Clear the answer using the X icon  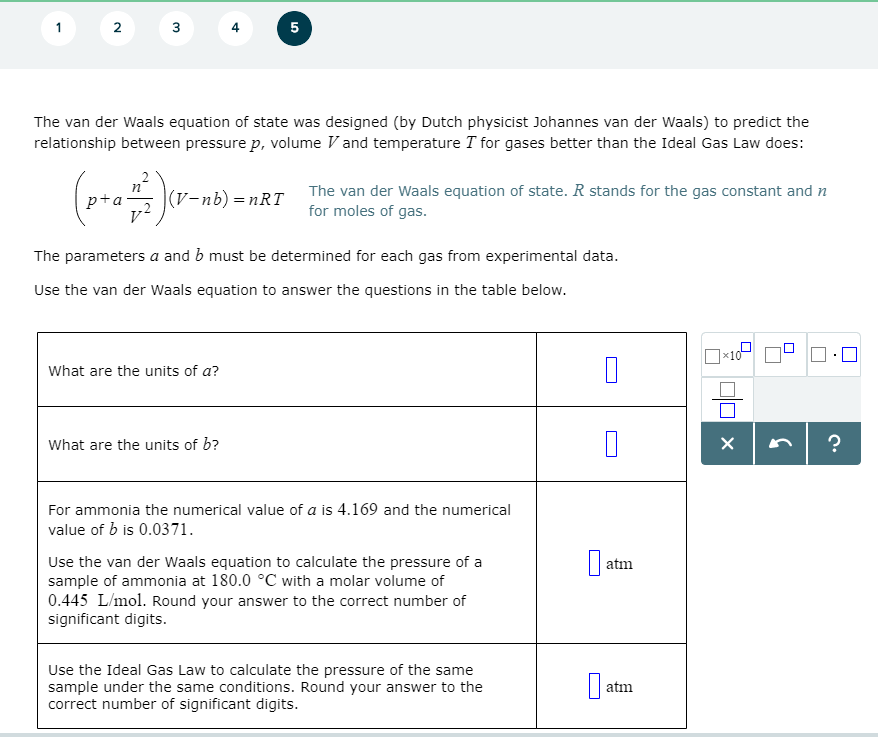(x=727, y=442)
